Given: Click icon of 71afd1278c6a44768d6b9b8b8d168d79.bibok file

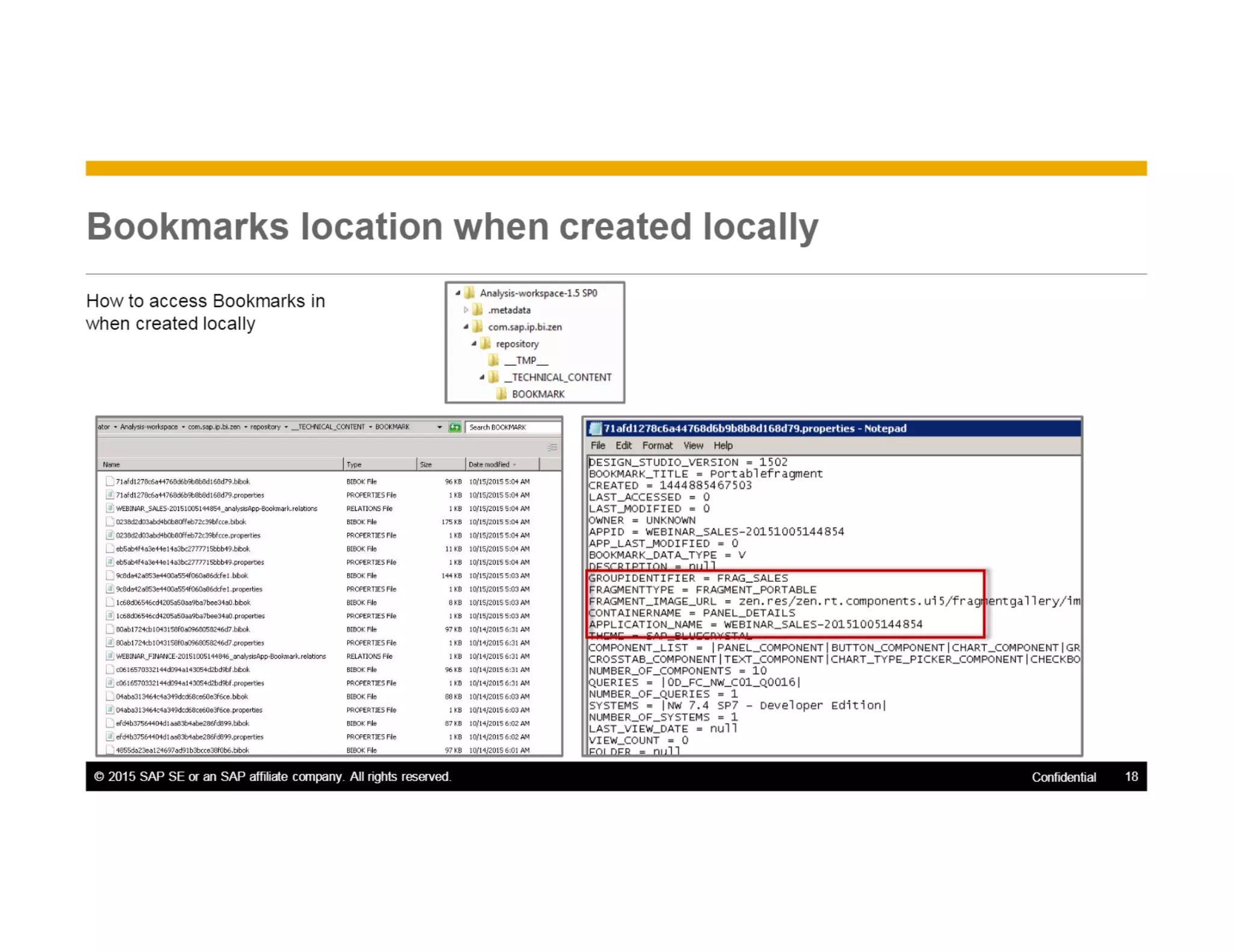Looking at the screenshot, I should click(x=110, y=481).
